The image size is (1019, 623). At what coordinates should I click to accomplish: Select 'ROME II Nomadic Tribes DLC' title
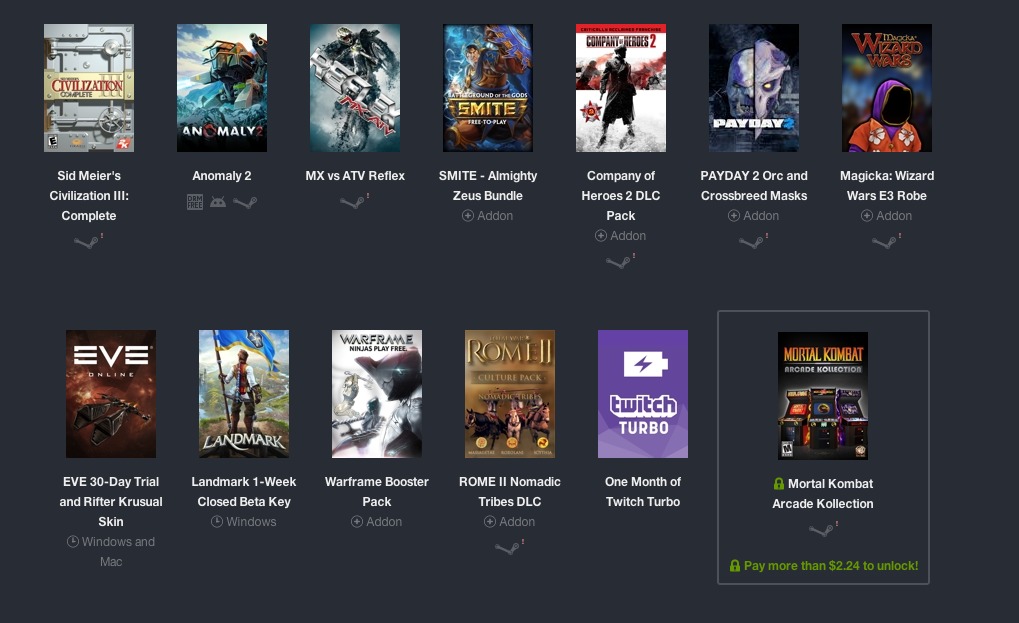click(510, 491)
